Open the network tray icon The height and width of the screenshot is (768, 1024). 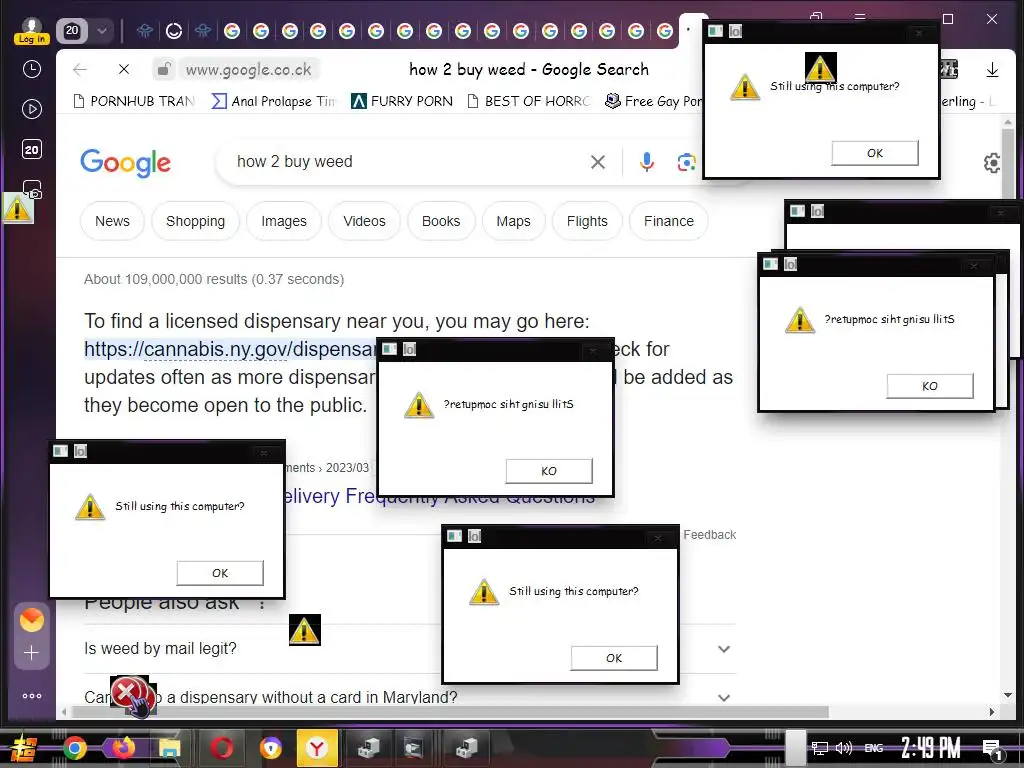820,748
